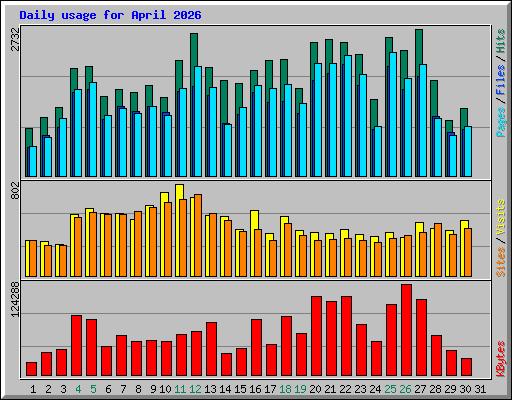Click day 19 weekend label
This screenshot has width=512, height=400.
pyautogui.click(x=300, y=389)
